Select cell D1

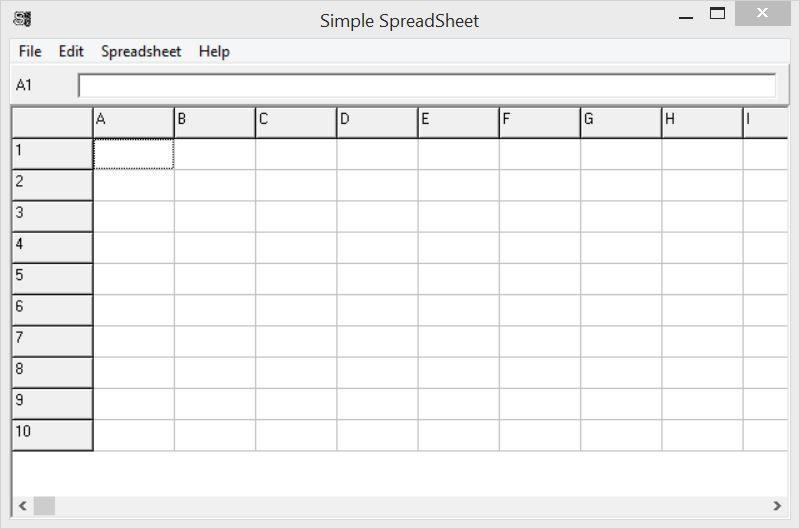click(x=378, y=154)
